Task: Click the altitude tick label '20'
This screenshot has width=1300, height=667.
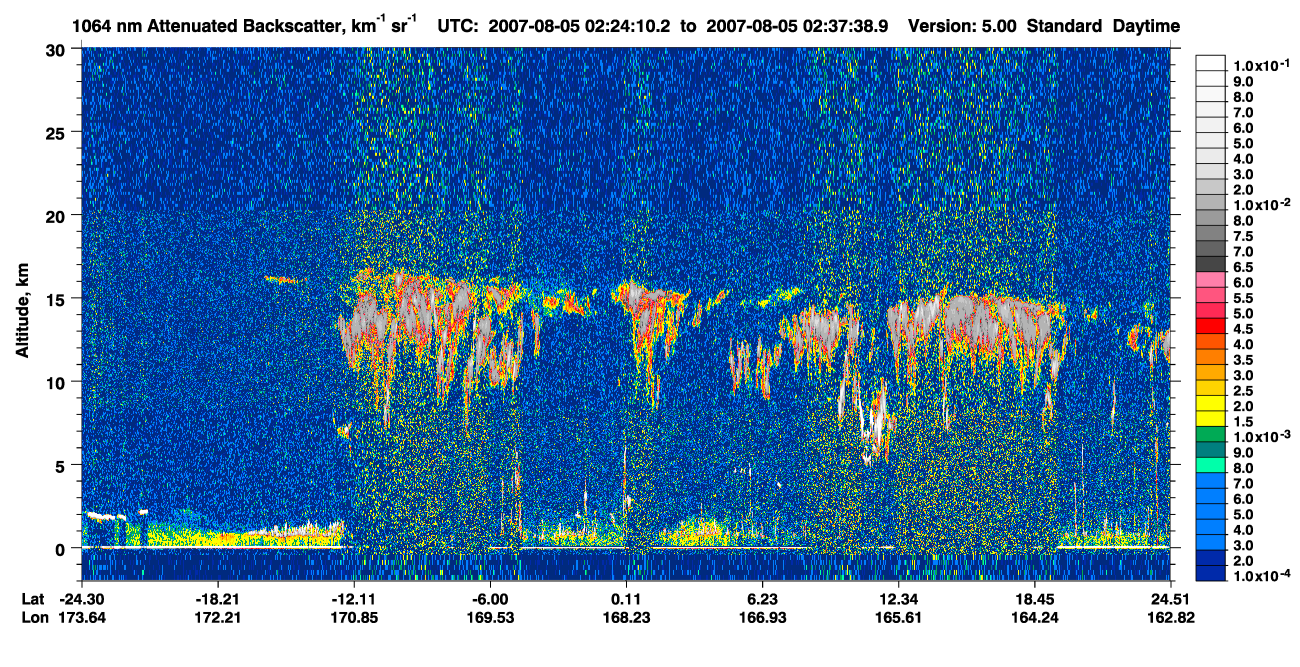Action: pyautogui.click(x=58, y=215)
